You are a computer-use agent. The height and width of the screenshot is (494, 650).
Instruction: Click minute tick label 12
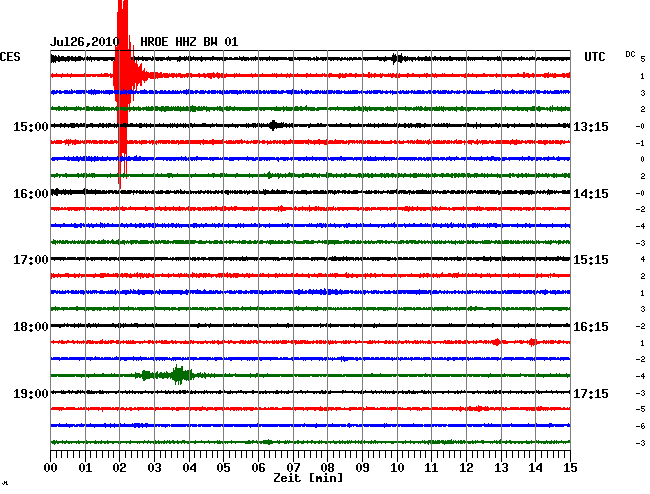point(466,468)
